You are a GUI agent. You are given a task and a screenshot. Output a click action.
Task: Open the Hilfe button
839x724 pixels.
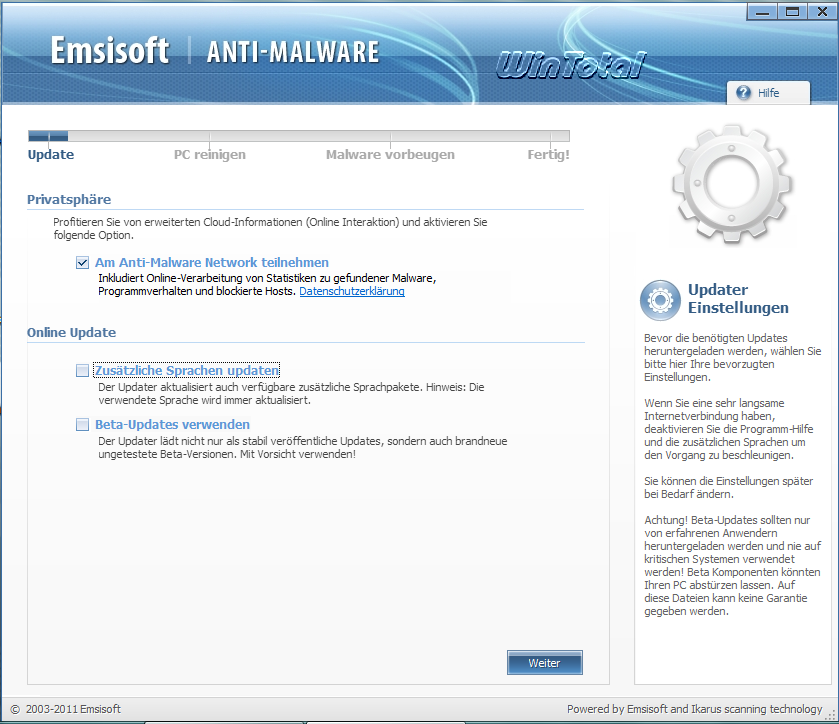[x=768, y=93]
